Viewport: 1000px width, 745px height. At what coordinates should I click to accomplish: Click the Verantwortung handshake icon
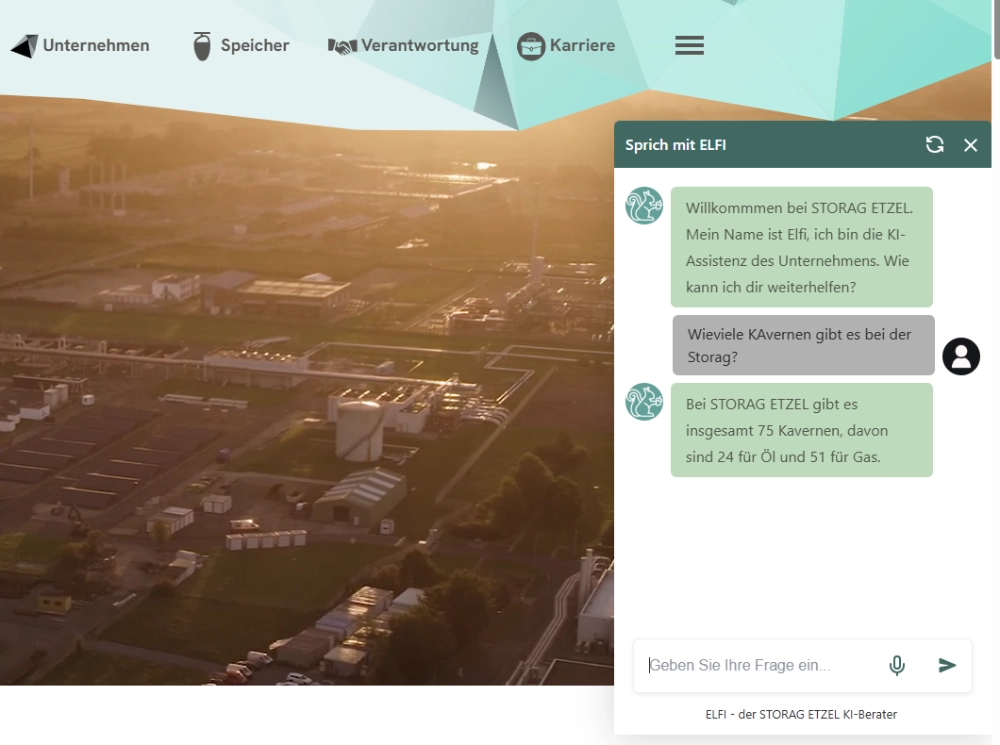pos(342,47)
